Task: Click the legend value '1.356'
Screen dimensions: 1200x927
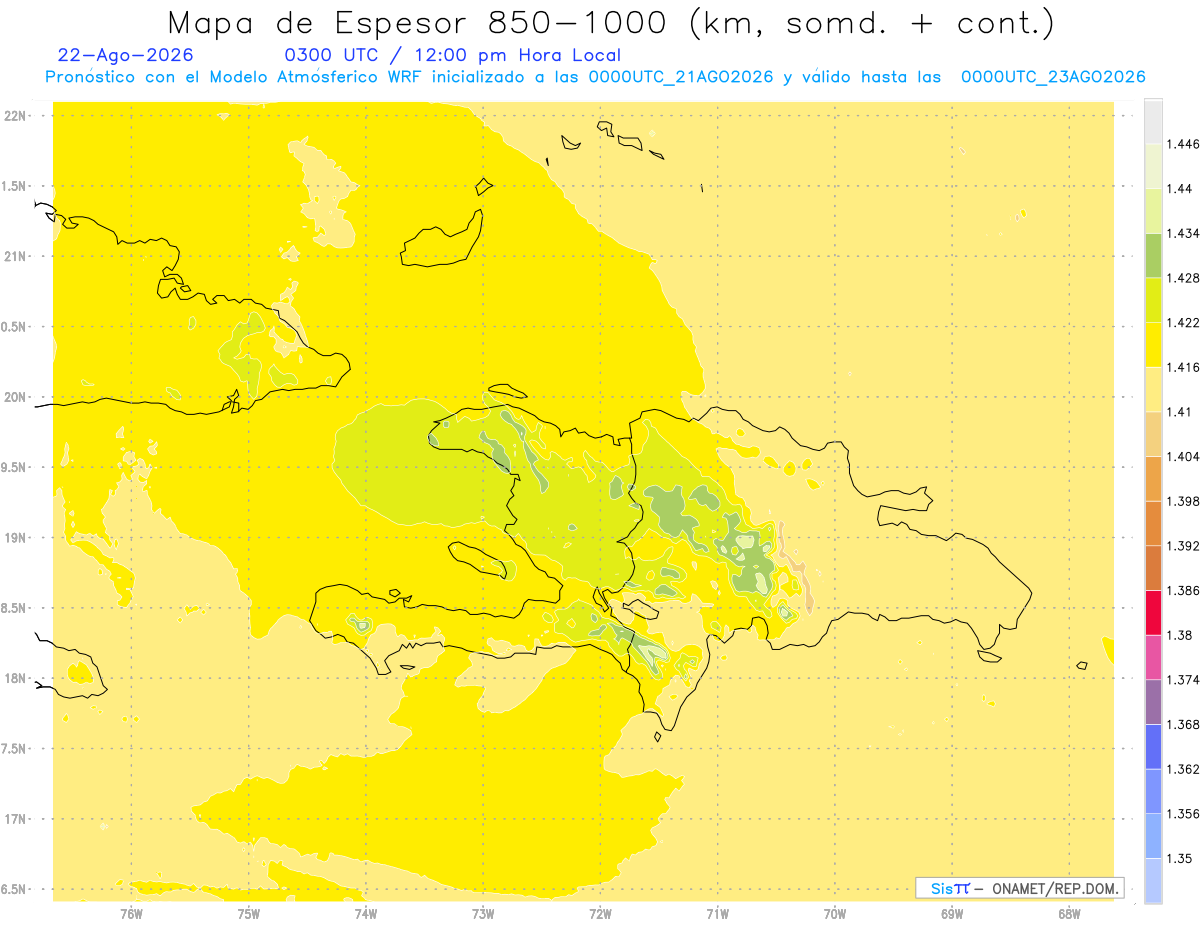Action: click(x=1182, y=813)
